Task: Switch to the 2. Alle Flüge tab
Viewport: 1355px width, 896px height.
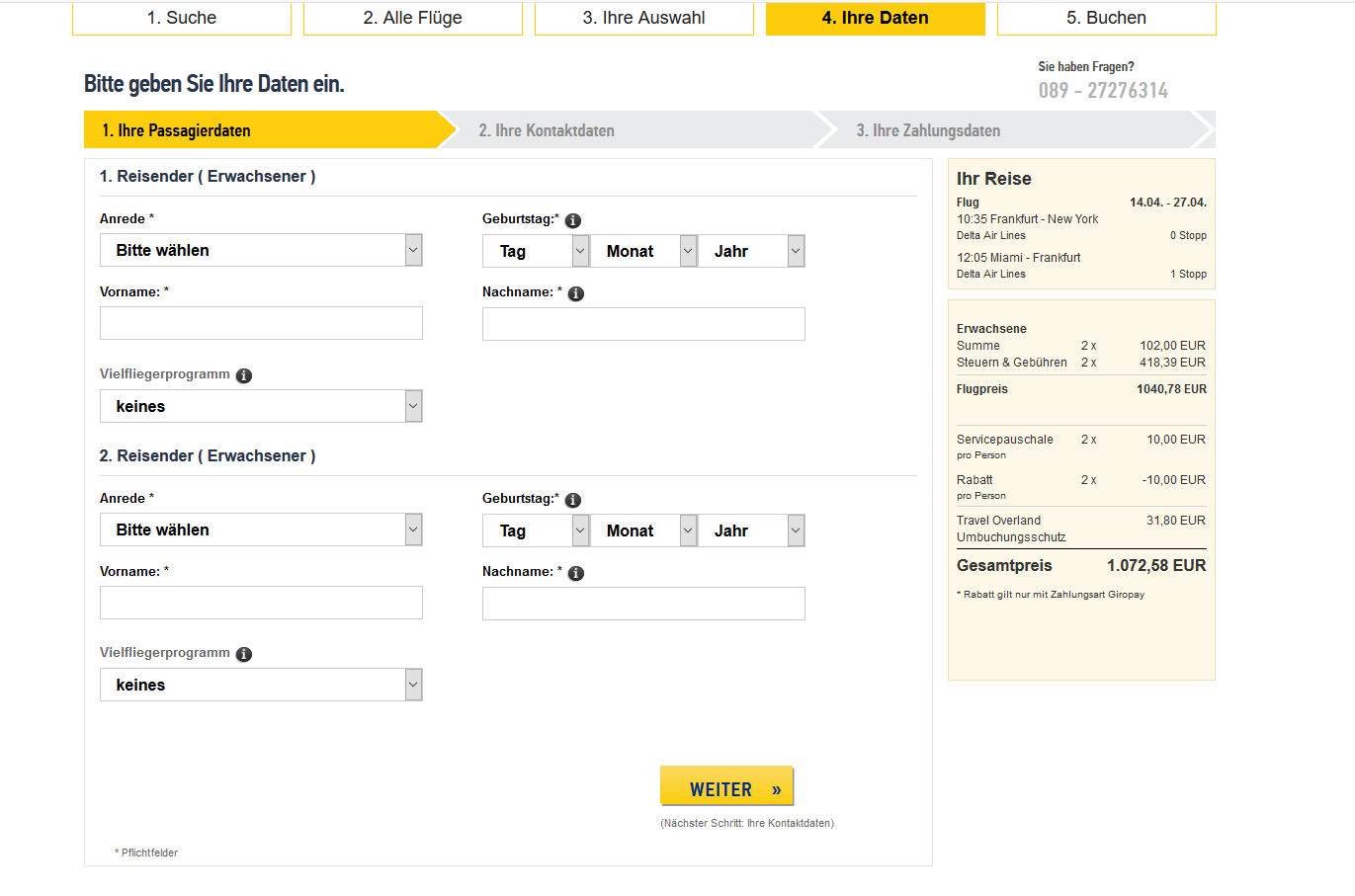Action: (413, 18)
